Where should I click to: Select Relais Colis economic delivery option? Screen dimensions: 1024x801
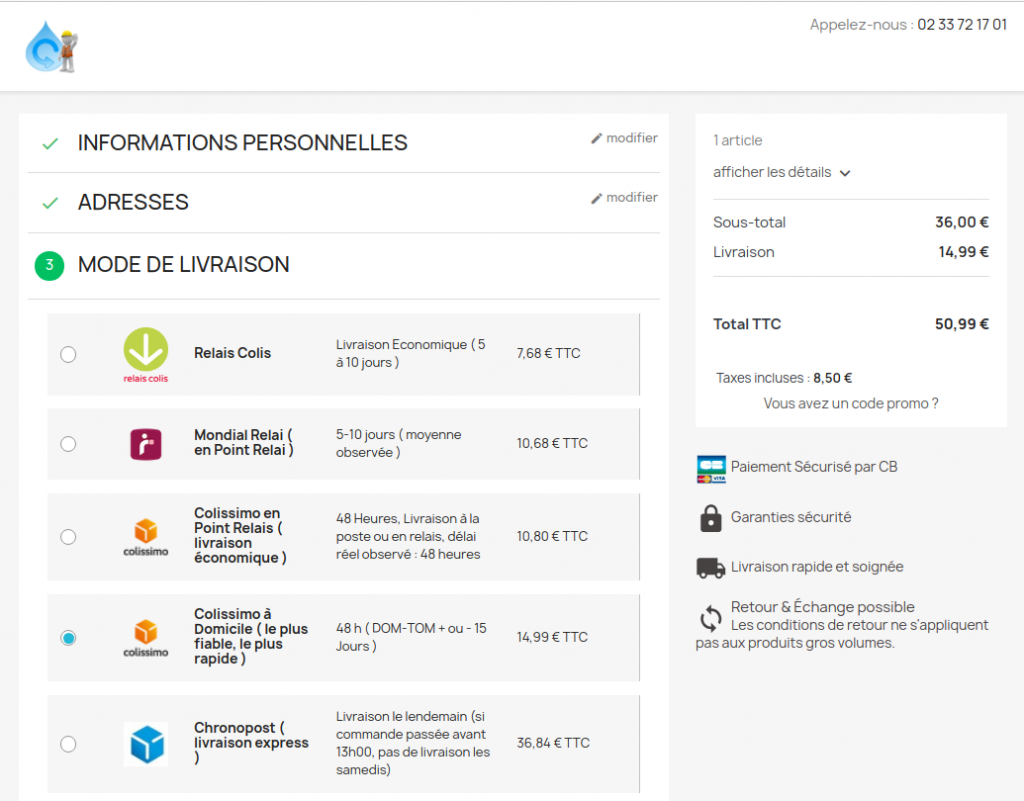[x=68, y=353]
